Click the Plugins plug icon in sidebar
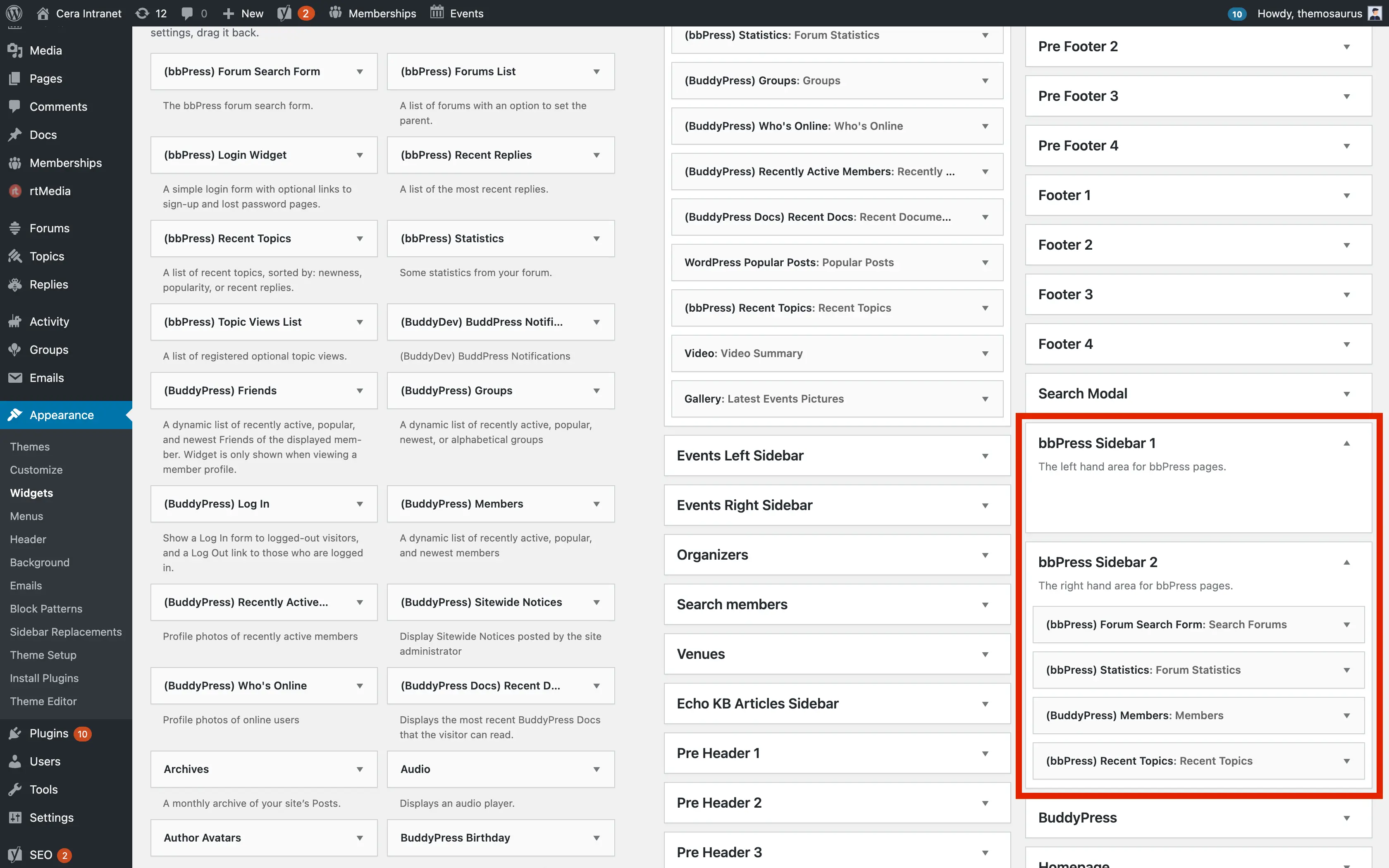The image size is (1389, 868). tap(15, 733)
